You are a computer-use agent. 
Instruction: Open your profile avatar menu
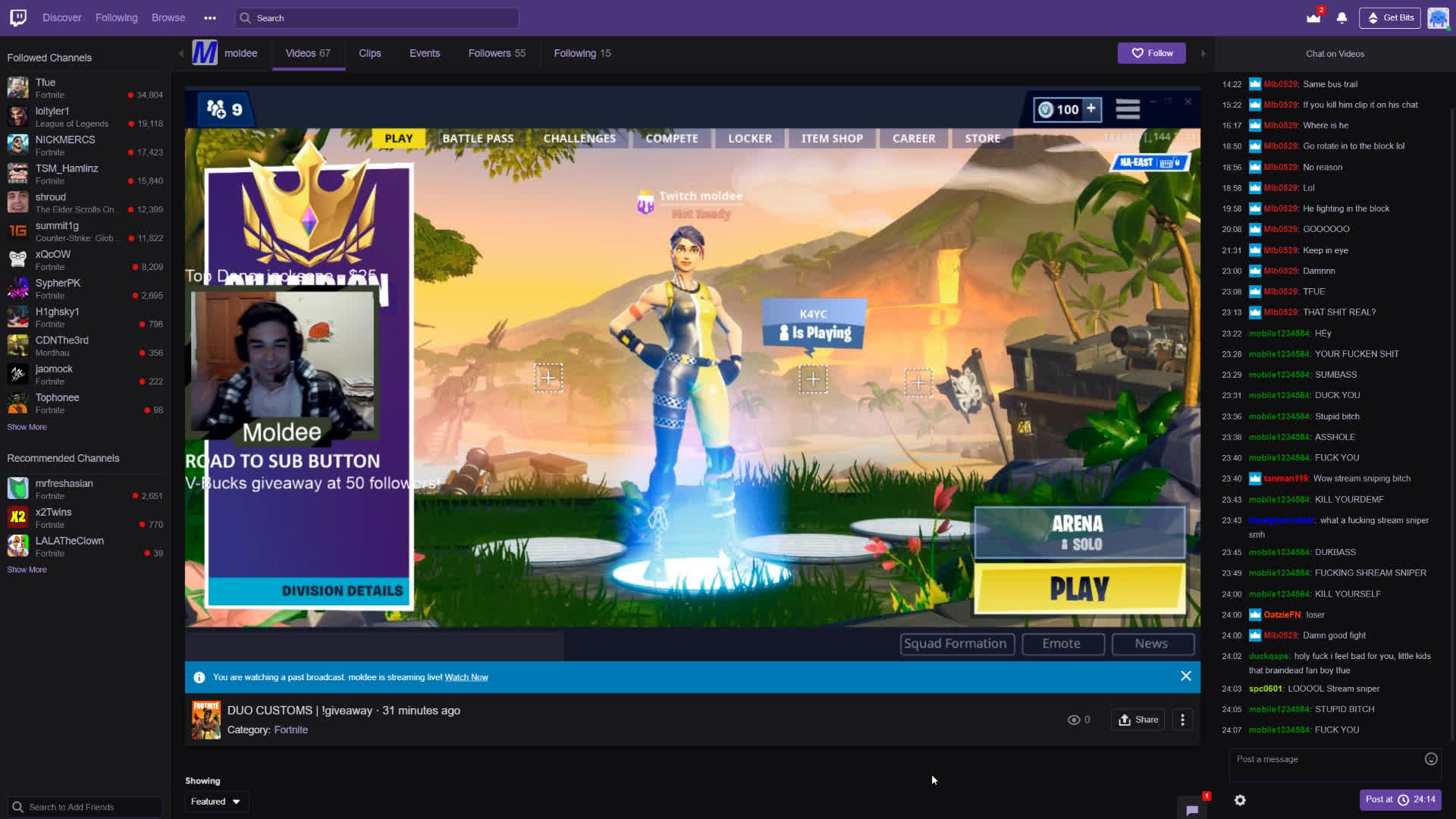coord(1438,17)
